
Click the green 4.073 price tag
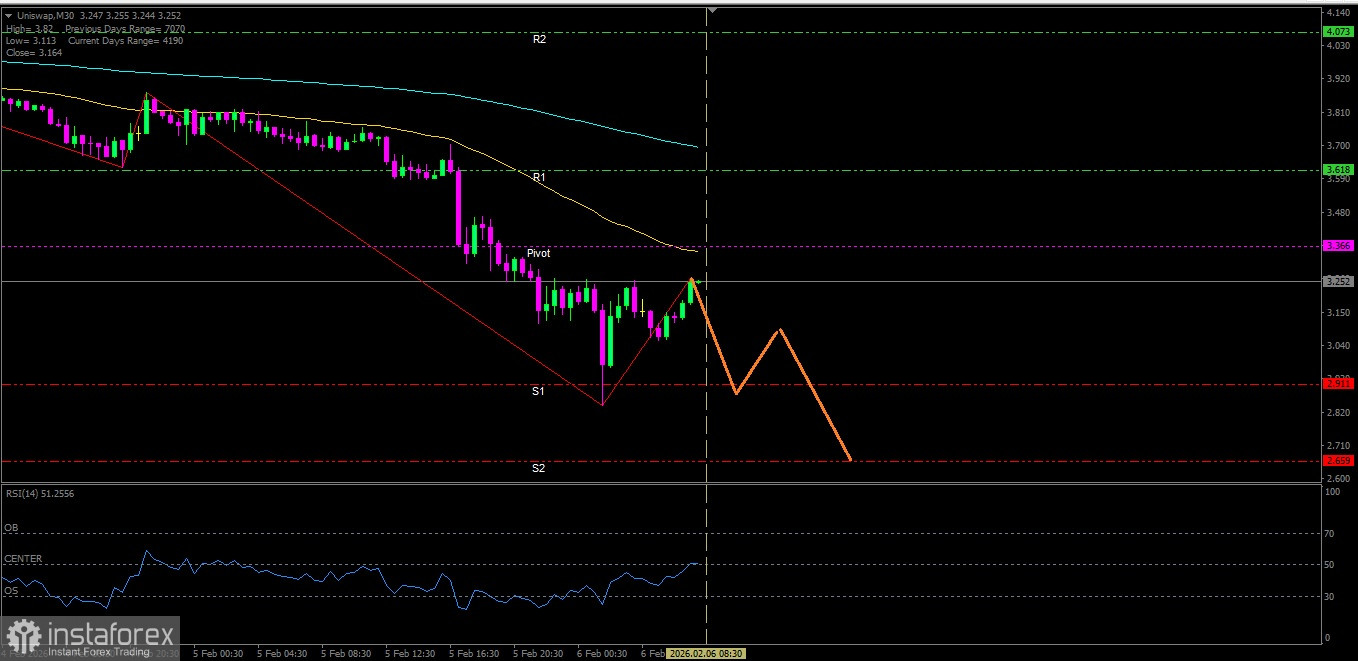pos(1338,32)
